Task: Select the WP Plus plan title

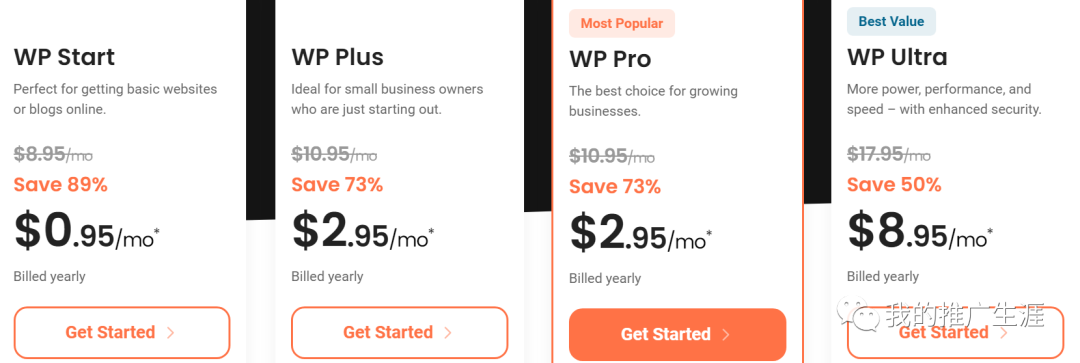Action: click(338, 56)
